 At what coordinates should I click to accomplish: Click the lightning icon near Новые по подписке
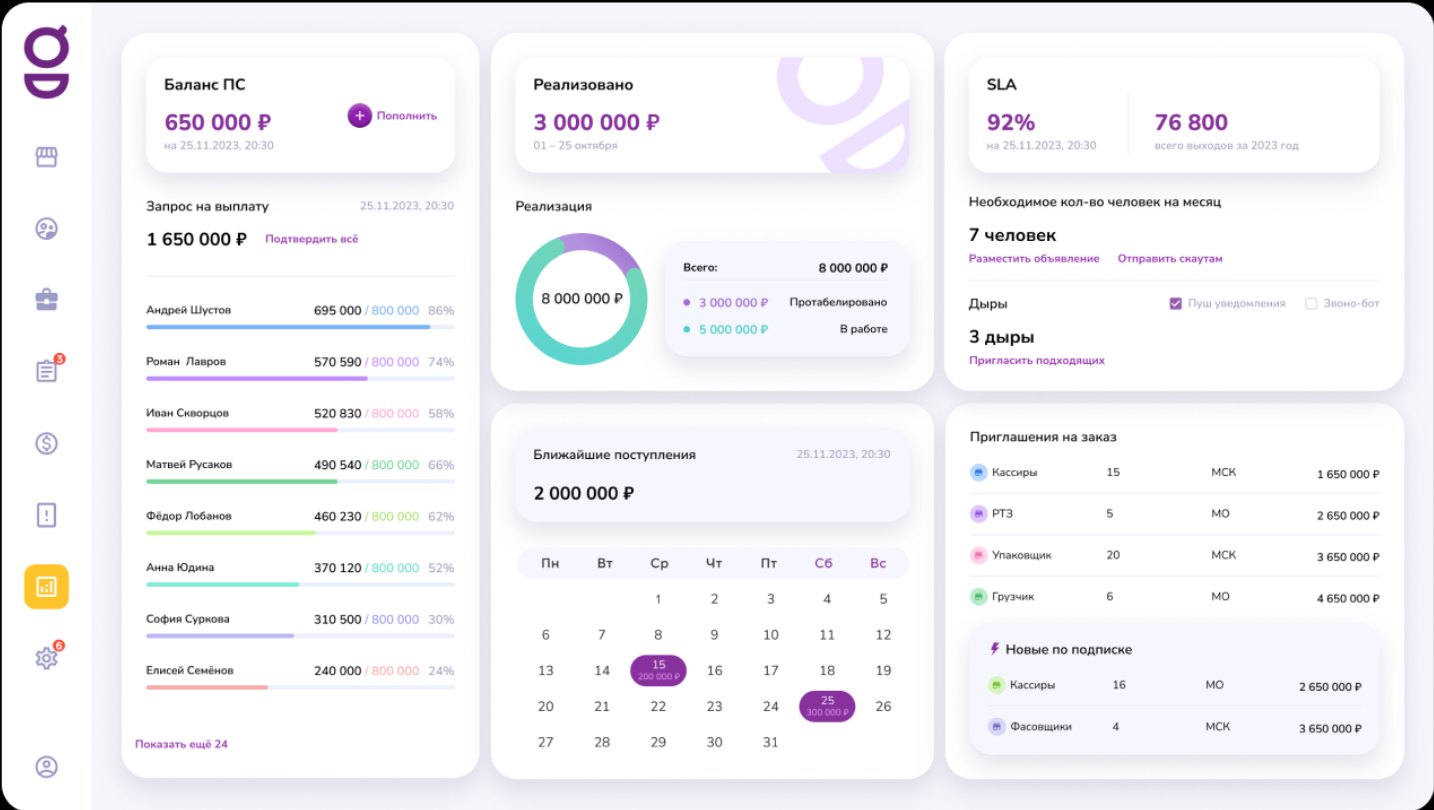point(994,649)
